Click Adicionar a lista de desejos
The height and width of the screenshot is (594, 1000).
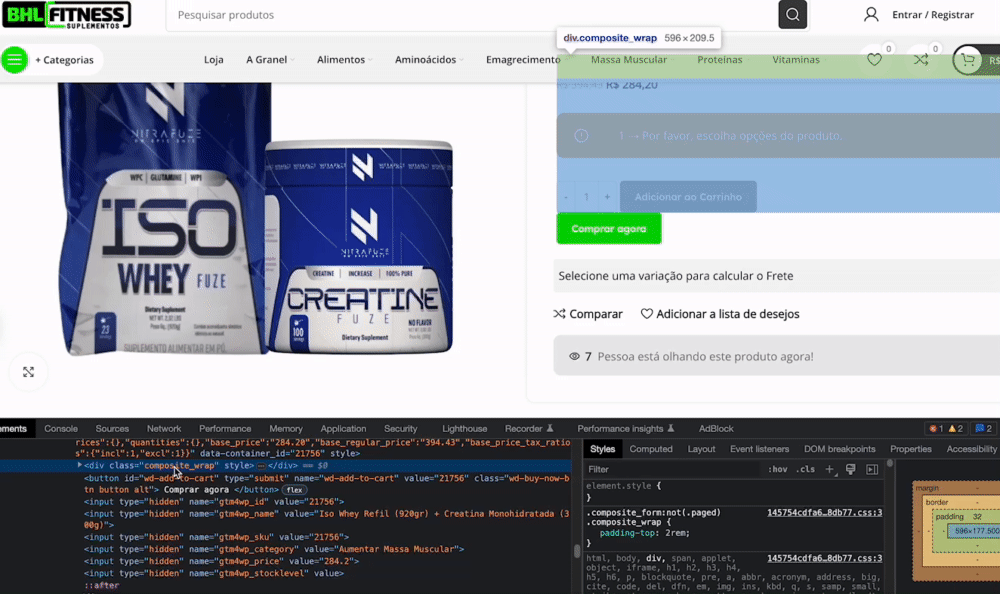point(720,314)
